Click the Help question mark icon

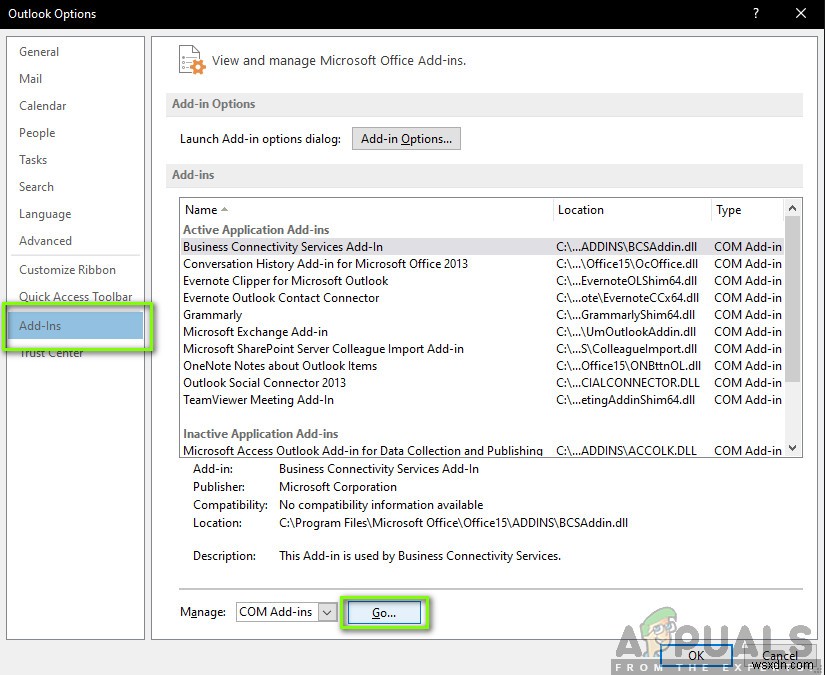point(757,14)
